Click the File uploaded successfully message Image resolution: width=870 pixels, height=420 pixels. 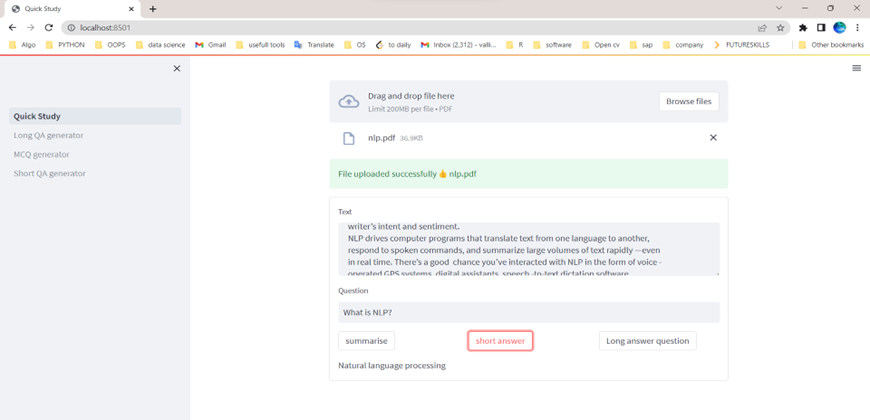tap(528, 174)
